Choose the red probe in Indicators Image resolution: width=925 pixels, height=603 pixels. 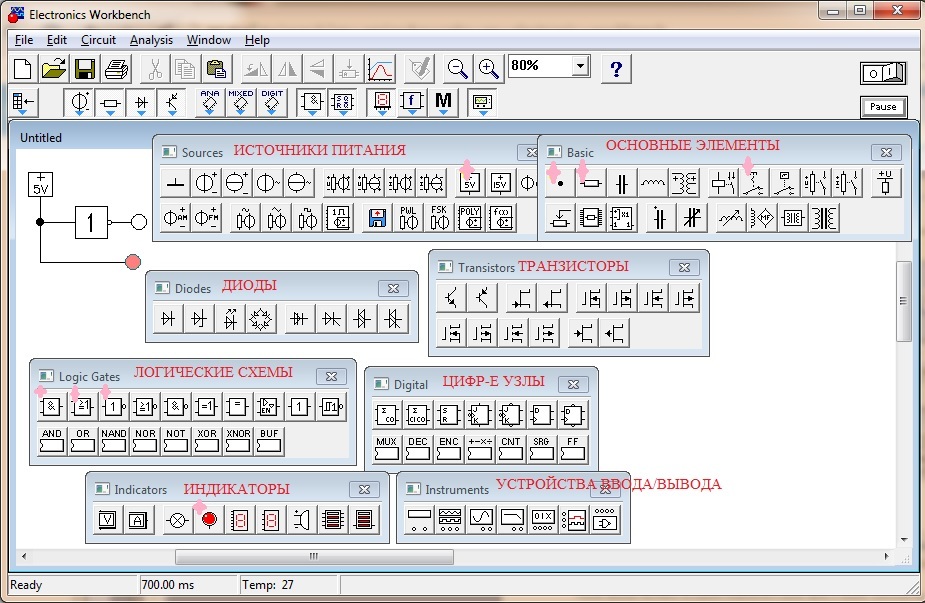[209, 520]
